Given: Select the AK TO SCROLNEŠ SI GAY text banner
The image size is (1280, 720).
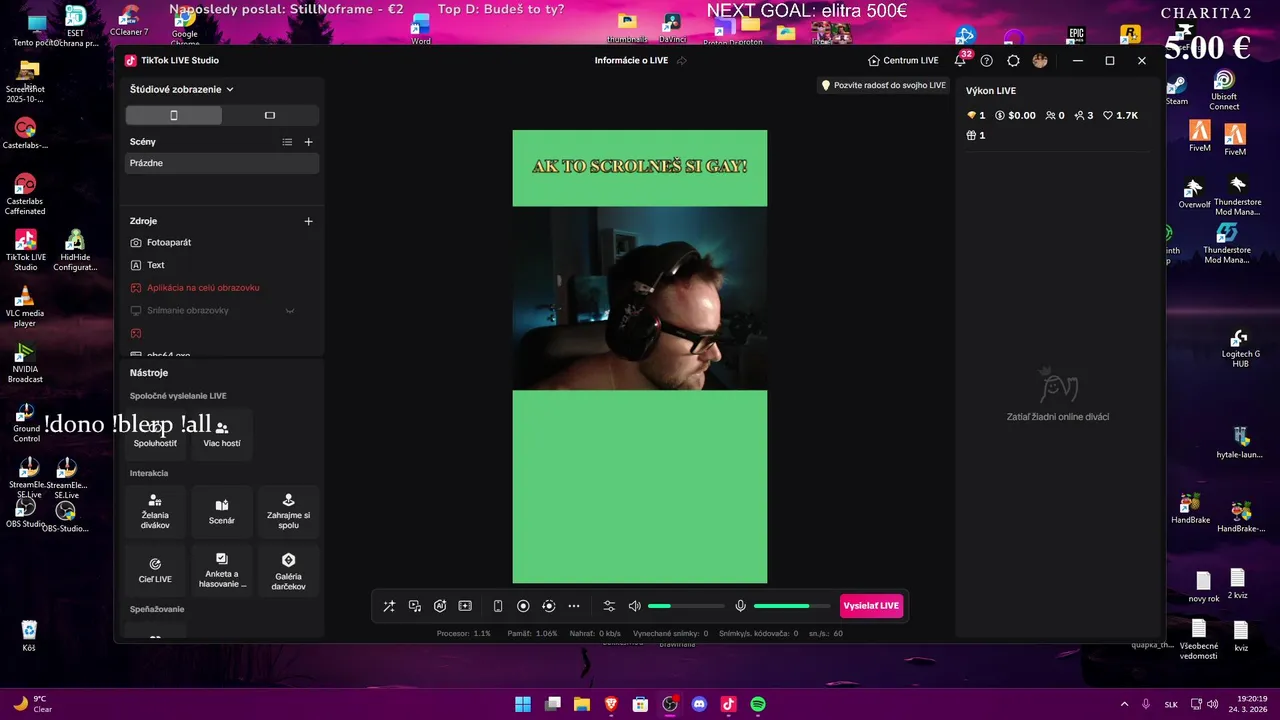Looking at the screenshot, I should [640, 166].
